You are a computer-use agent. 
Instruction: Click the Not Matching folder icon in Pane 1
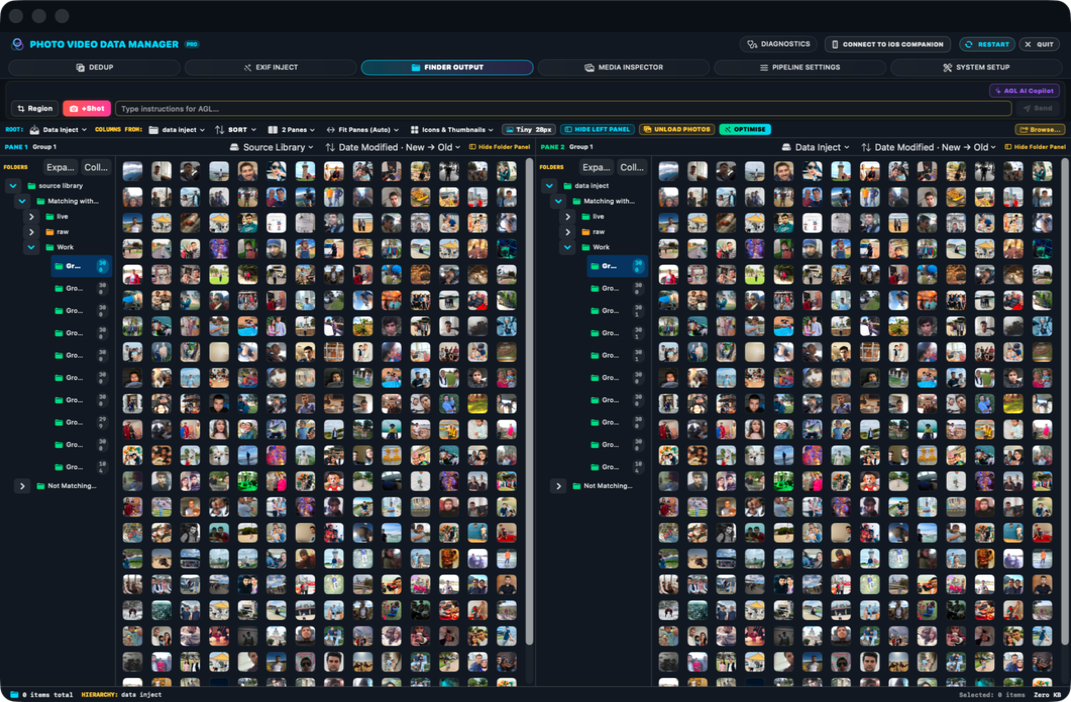click(40, 486)
